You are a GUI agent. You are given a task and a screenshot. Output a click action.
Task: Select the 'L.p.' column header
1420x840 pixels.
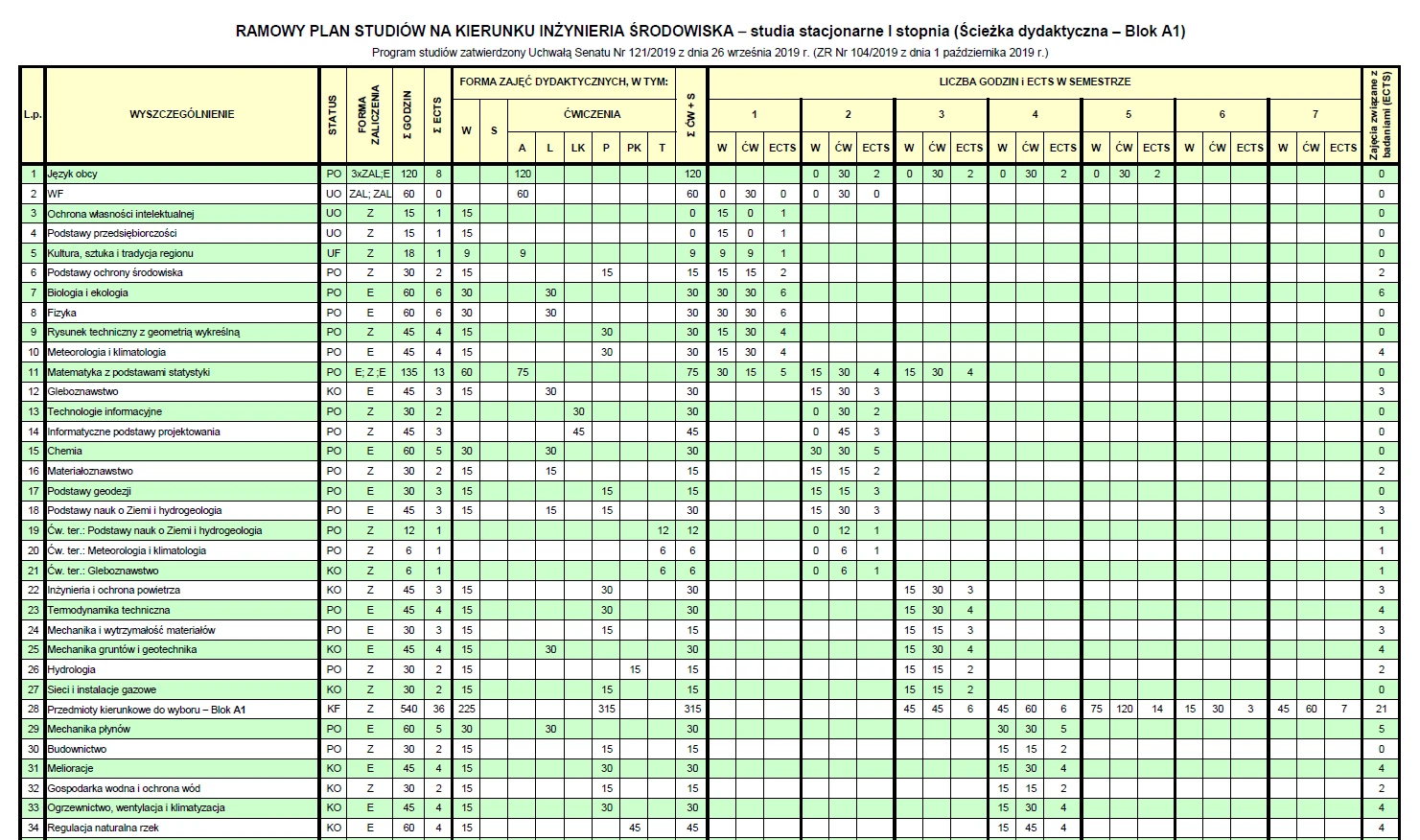[33, 114]
